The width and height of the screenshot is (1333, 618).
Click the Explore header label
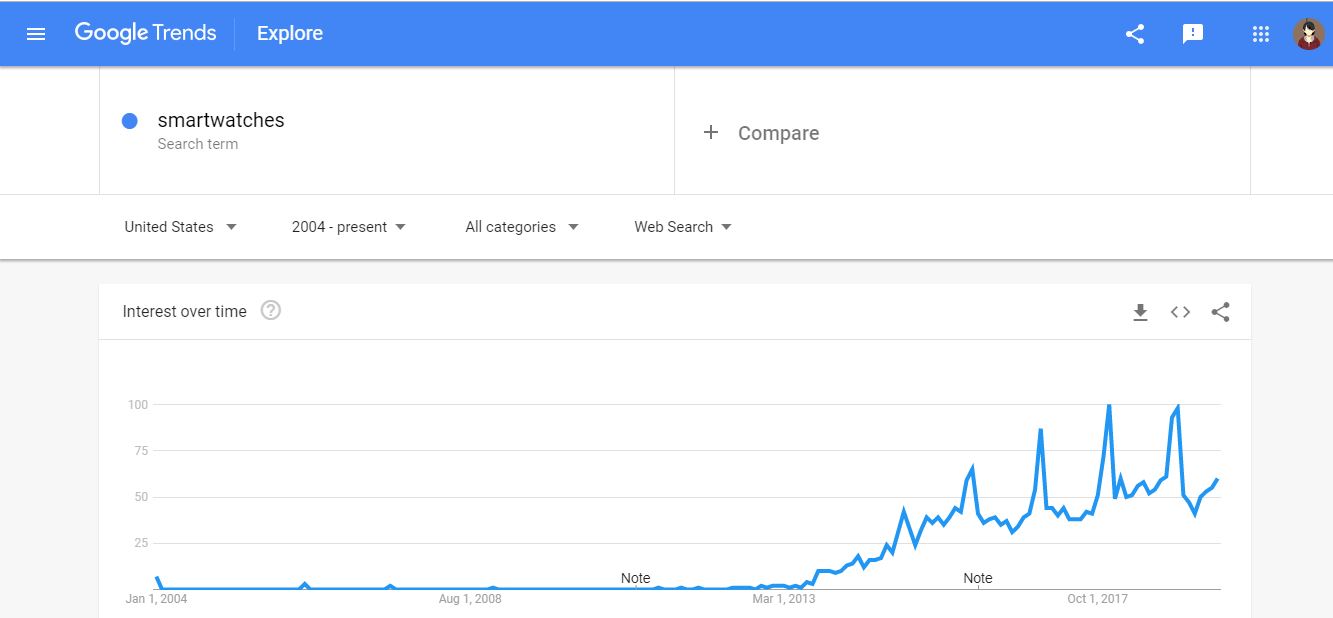290,34
